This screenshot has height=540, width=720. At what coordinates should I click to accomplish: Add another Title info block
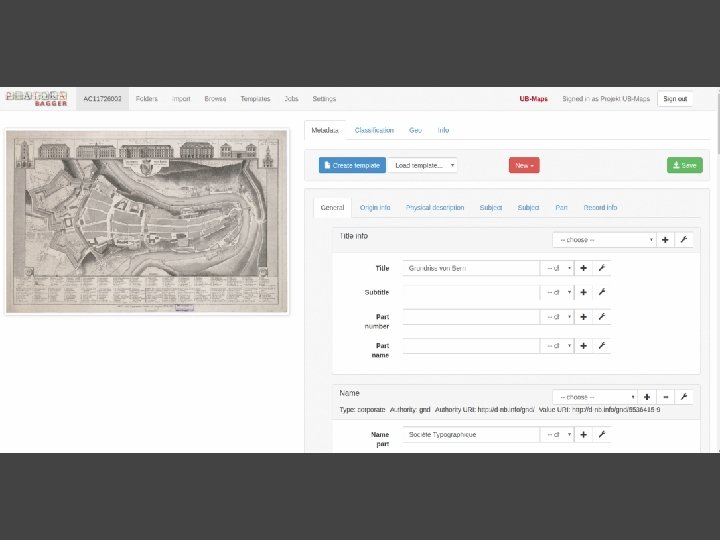coord(665,240)
